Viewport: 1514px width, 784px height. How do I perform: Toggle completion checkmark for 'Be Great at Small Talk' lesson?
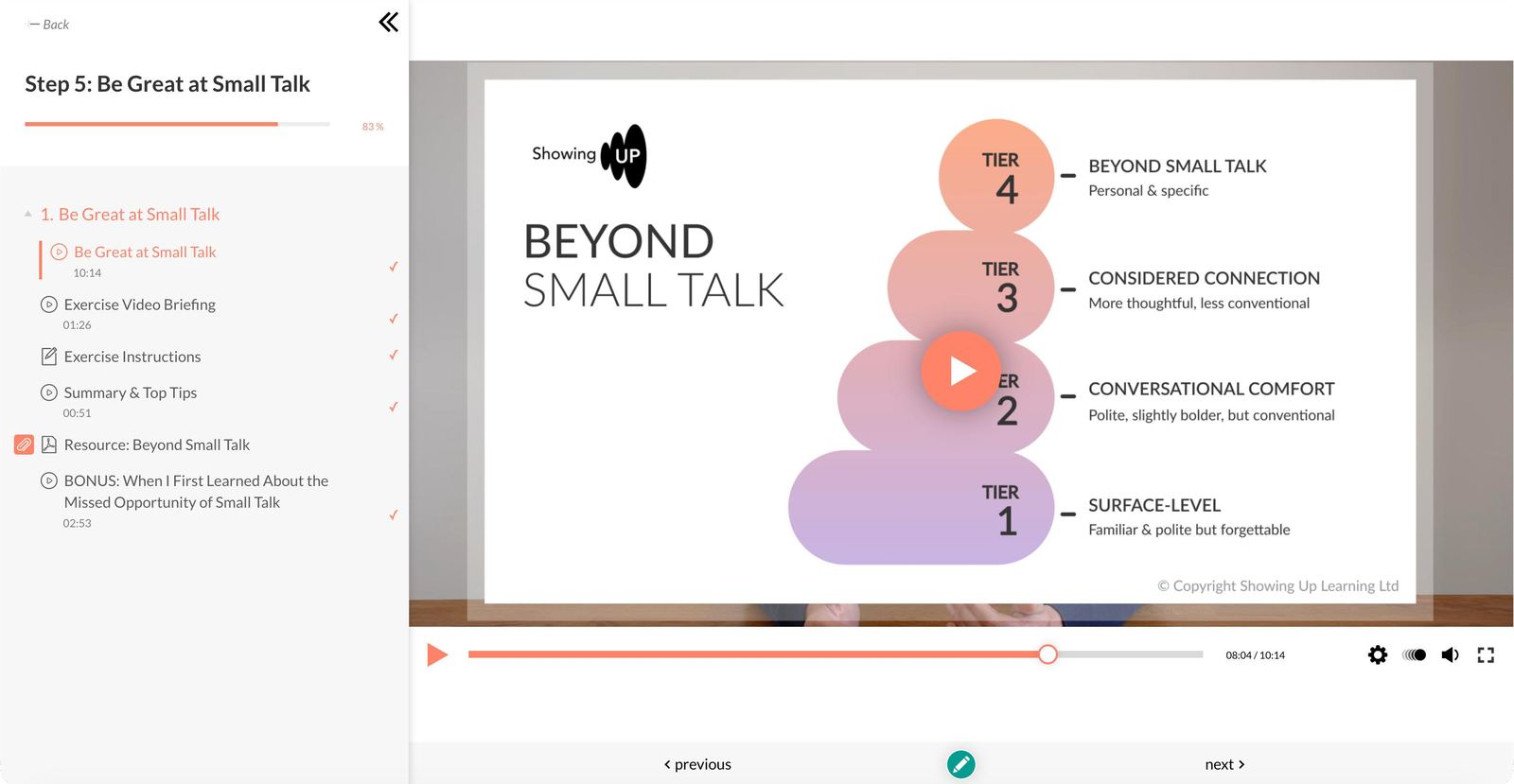[x=393, y=267]
